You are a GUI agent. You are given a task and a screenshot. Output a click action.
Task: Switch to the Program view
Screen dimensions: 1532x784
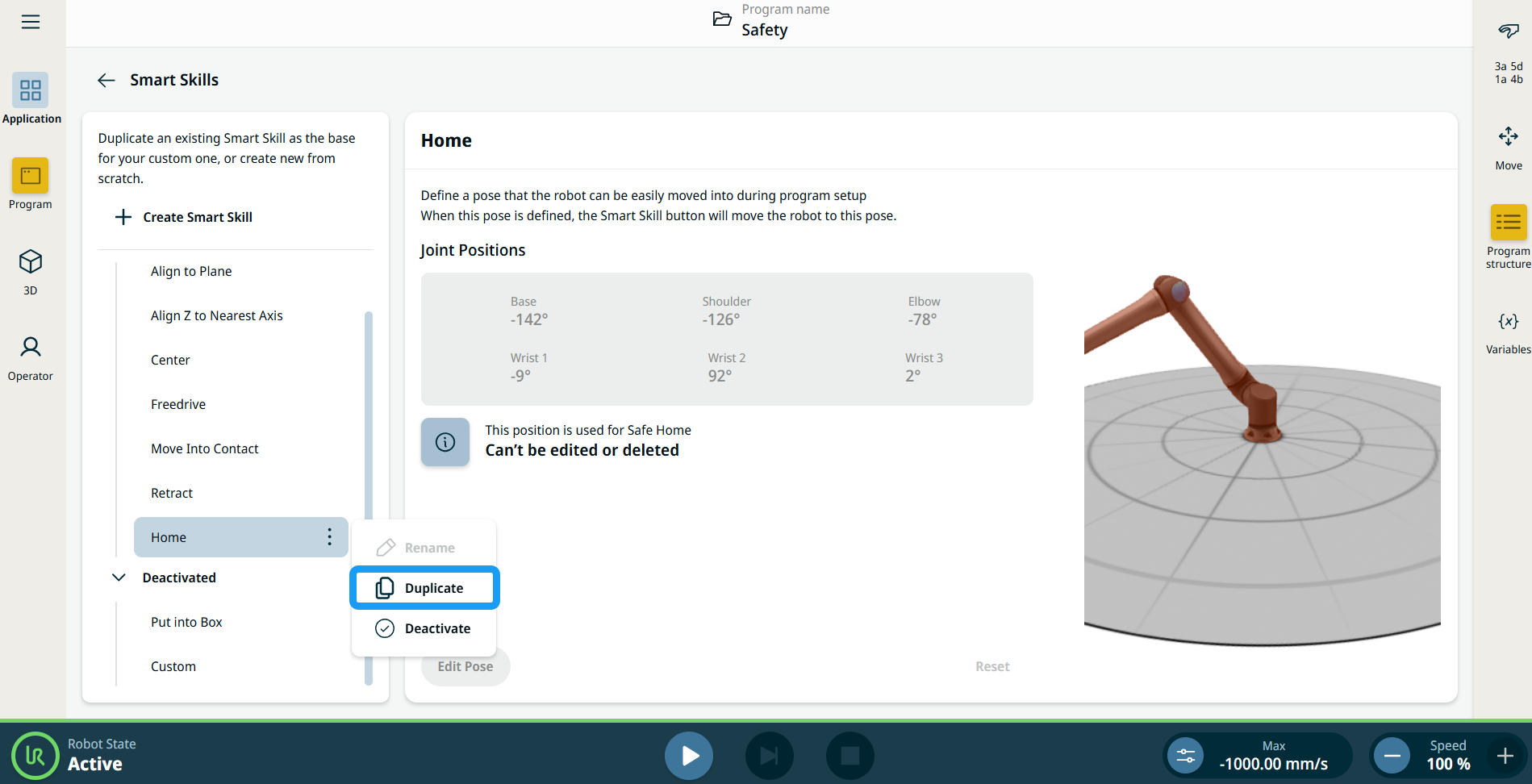[31, 184]
